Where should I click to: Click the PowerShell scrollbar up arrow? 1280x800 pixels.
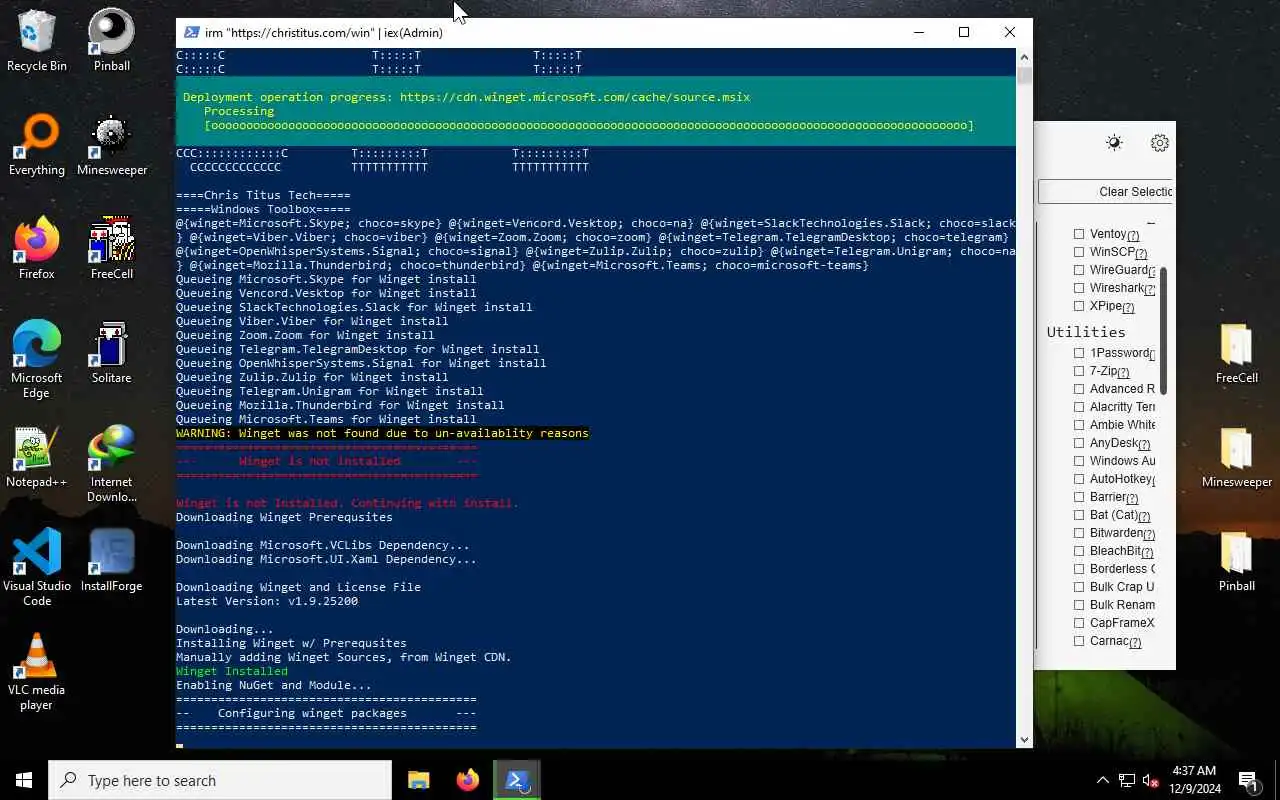[x=1024, y=55]
